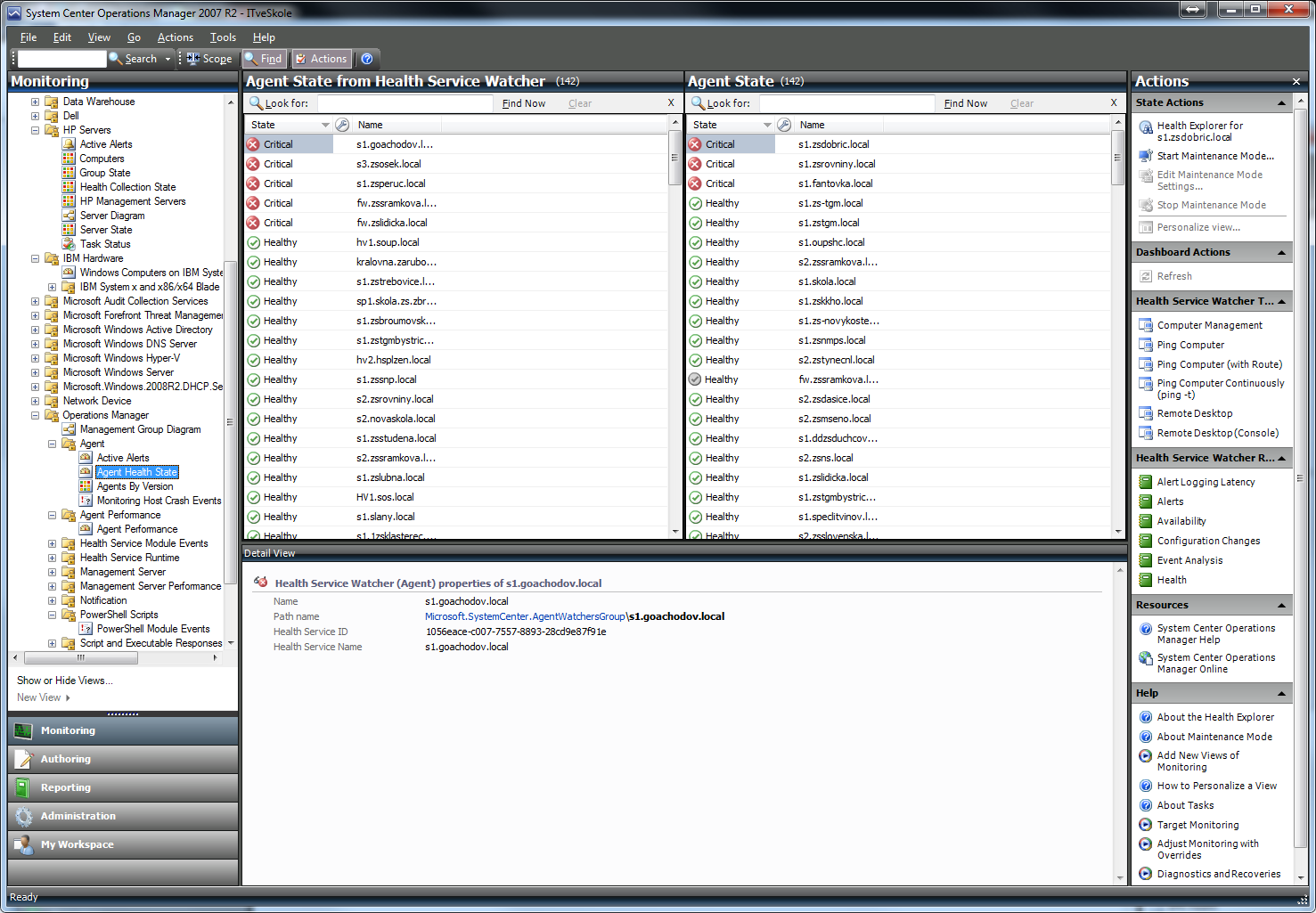The width and height of the screenshot is (1316, 913).
Task: Open About the Health Explorer help link
Action: (1215, 717)
